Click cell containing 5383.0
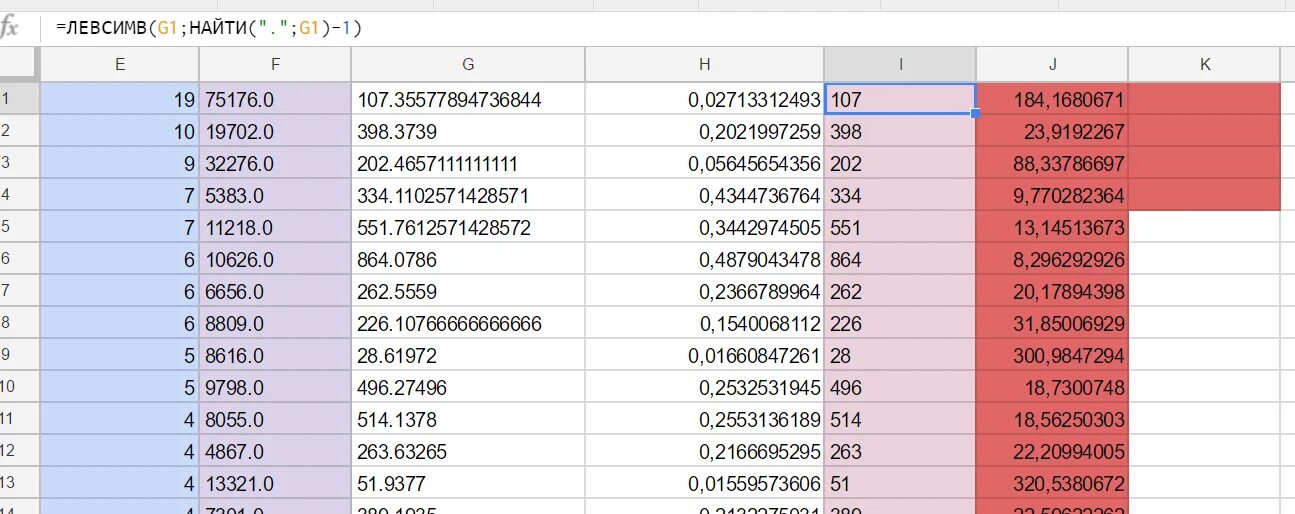Viewport: 1295px width, 514px height. coord(275,195)
